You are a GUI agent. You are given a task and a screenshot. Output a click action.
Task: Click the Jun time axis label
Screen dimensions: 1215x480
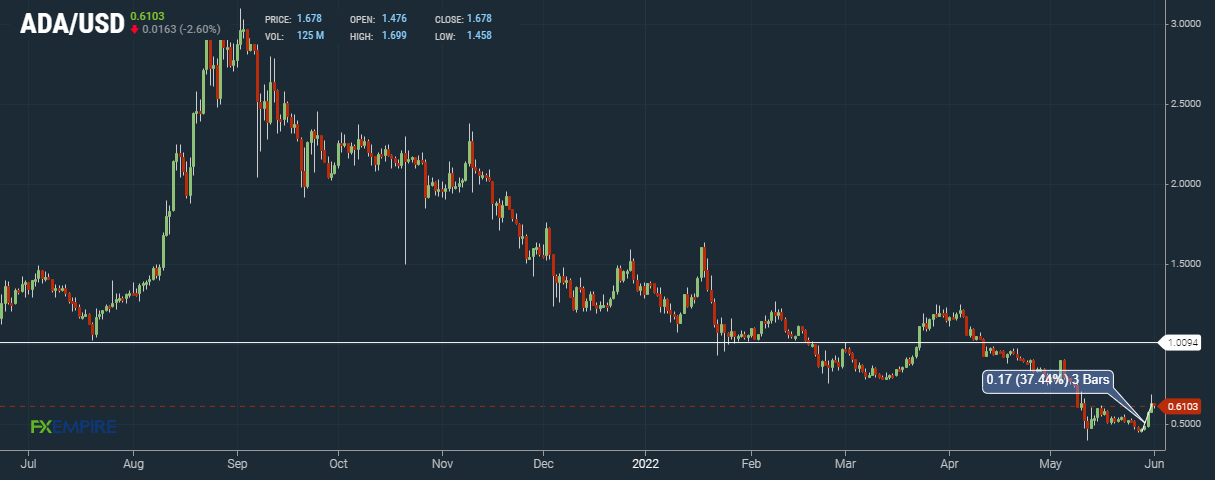pos(1154,464)
